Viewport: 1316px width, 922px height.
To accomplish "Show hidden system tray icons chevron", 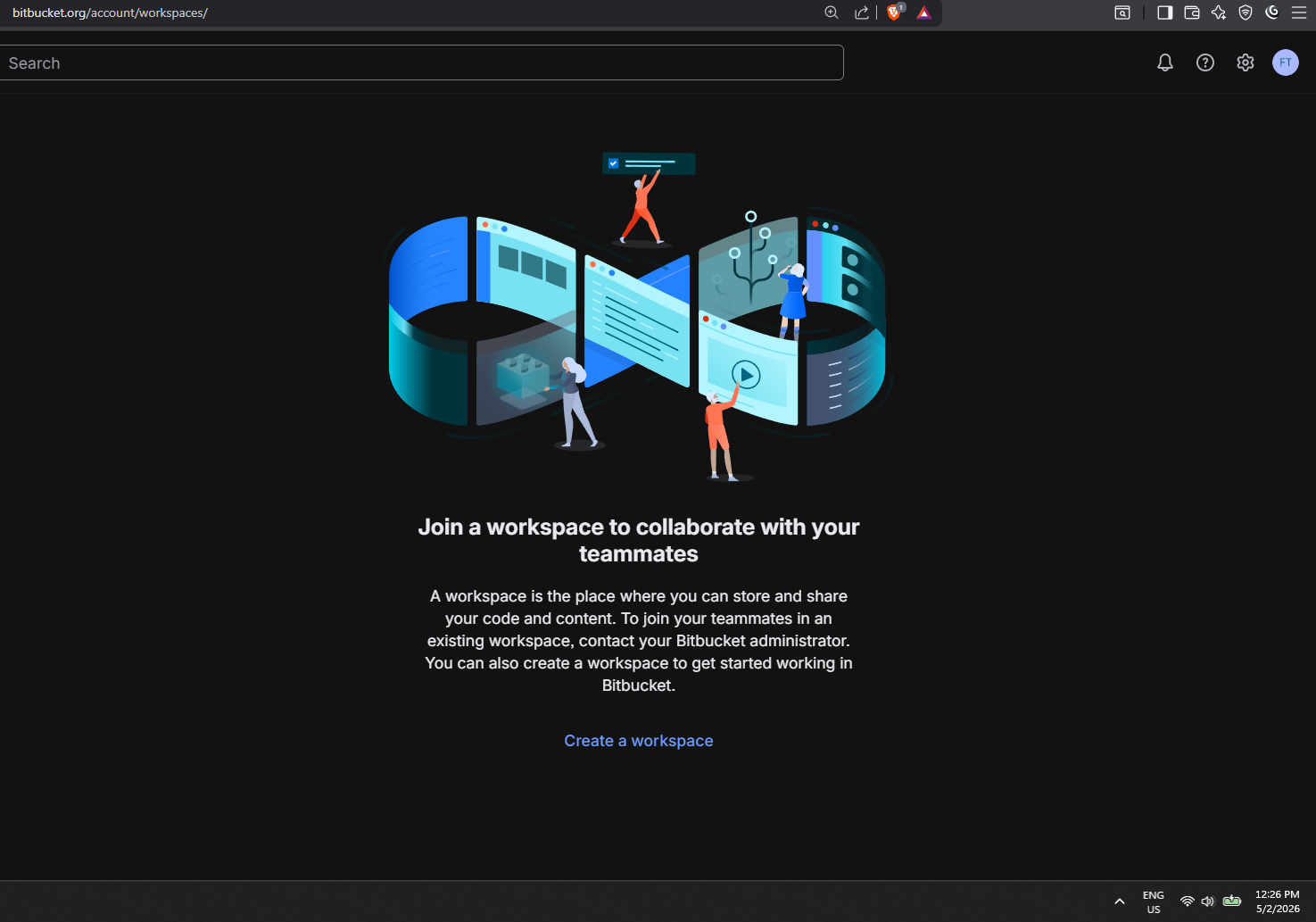I will point(1120,901).
